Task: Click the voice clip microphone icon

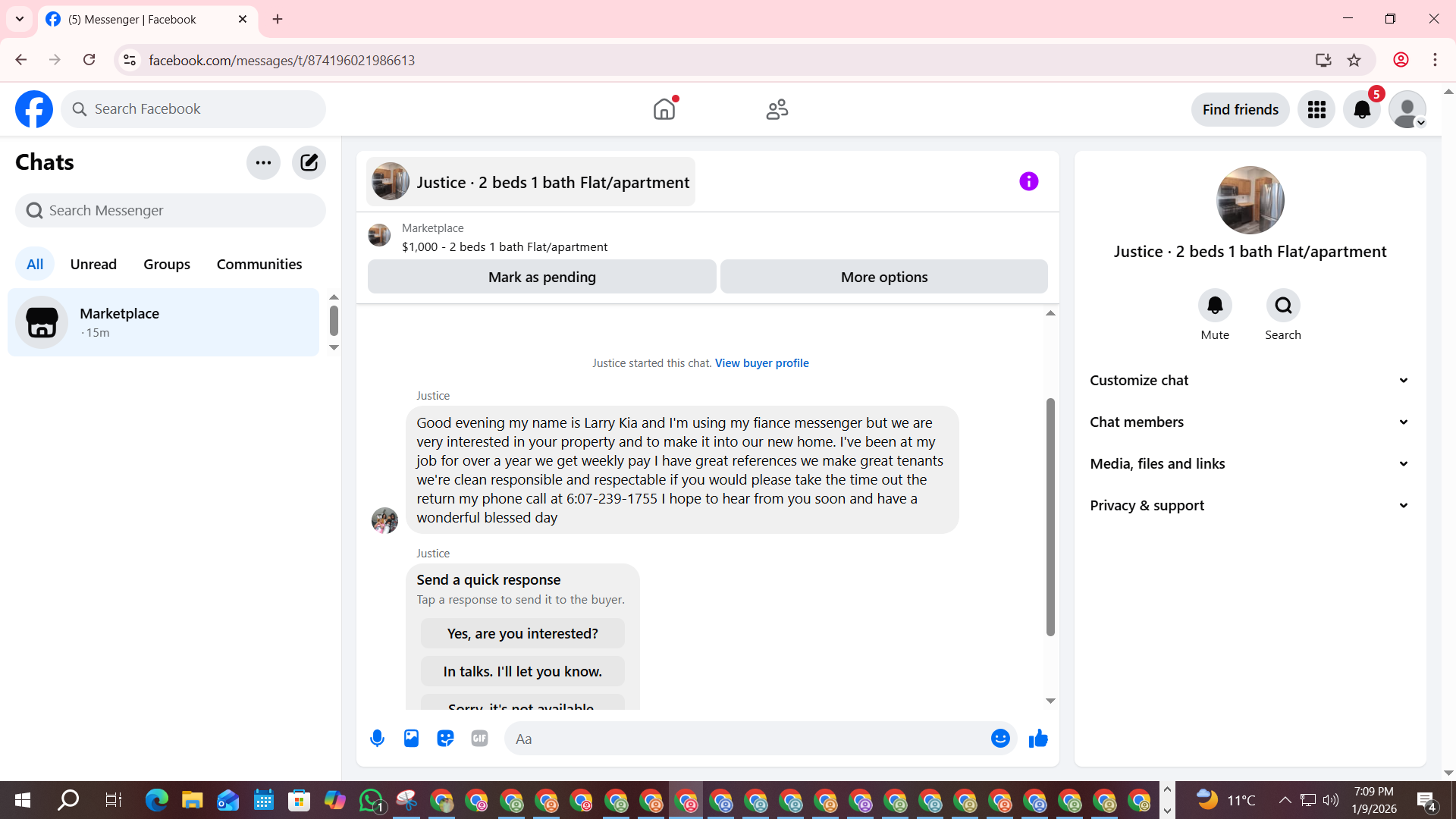Action: [x=377, y=738]
